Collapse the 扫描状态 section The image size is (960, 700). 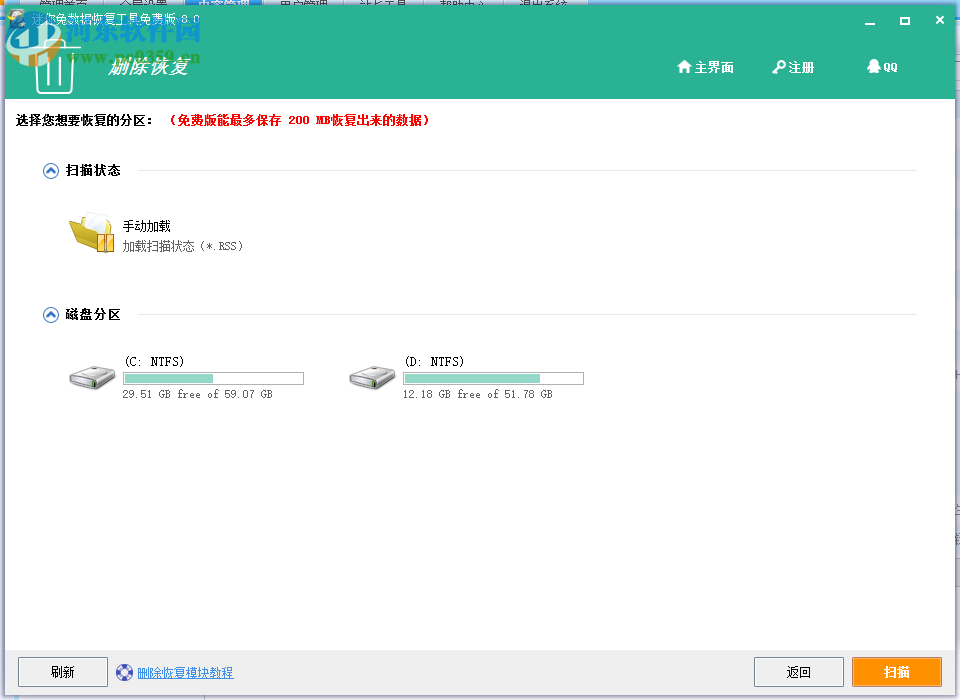[x=50, y=170]
